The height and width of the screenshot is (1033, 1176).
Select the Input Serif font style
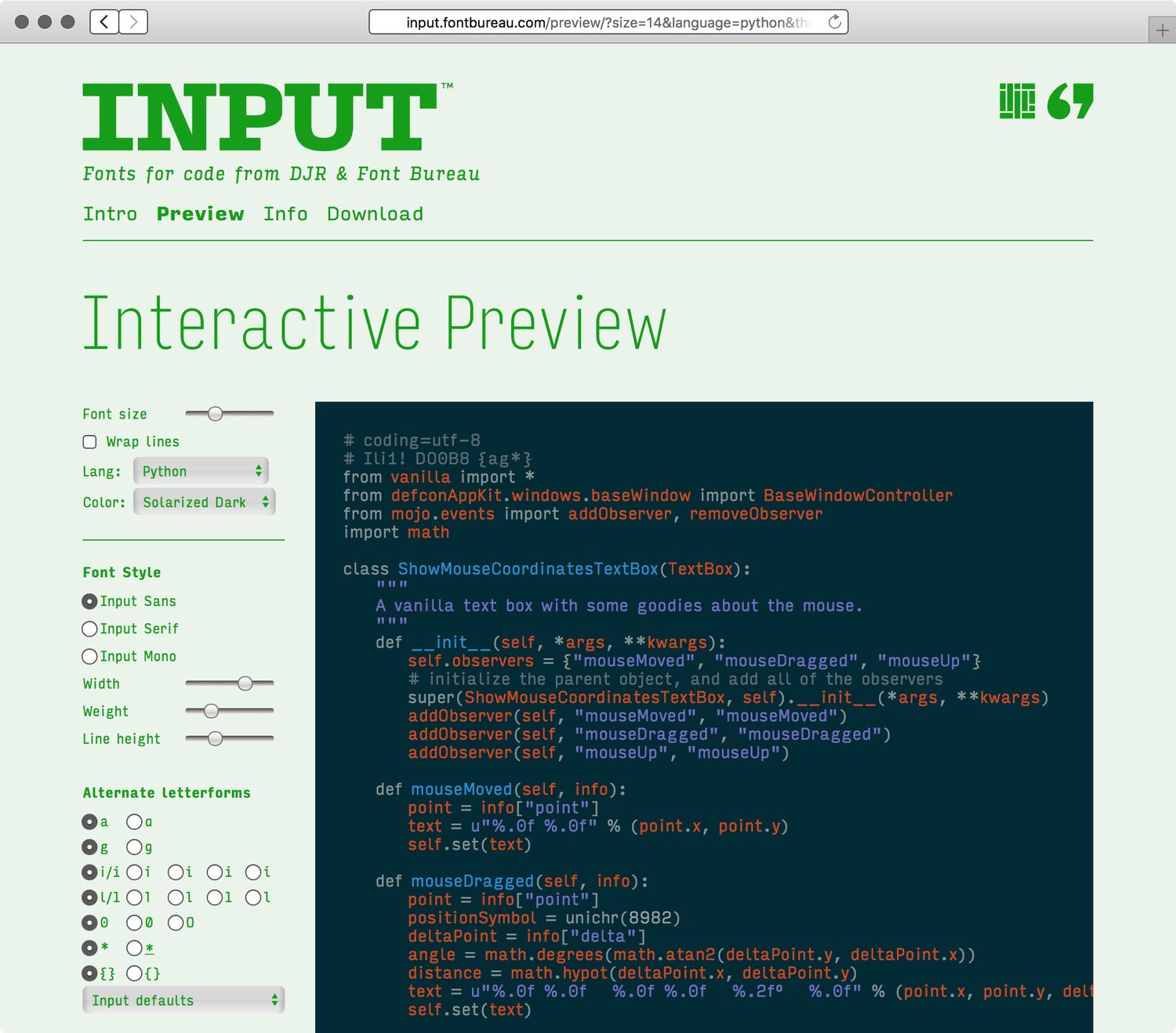pyautogui.click(x=89, y=629)
